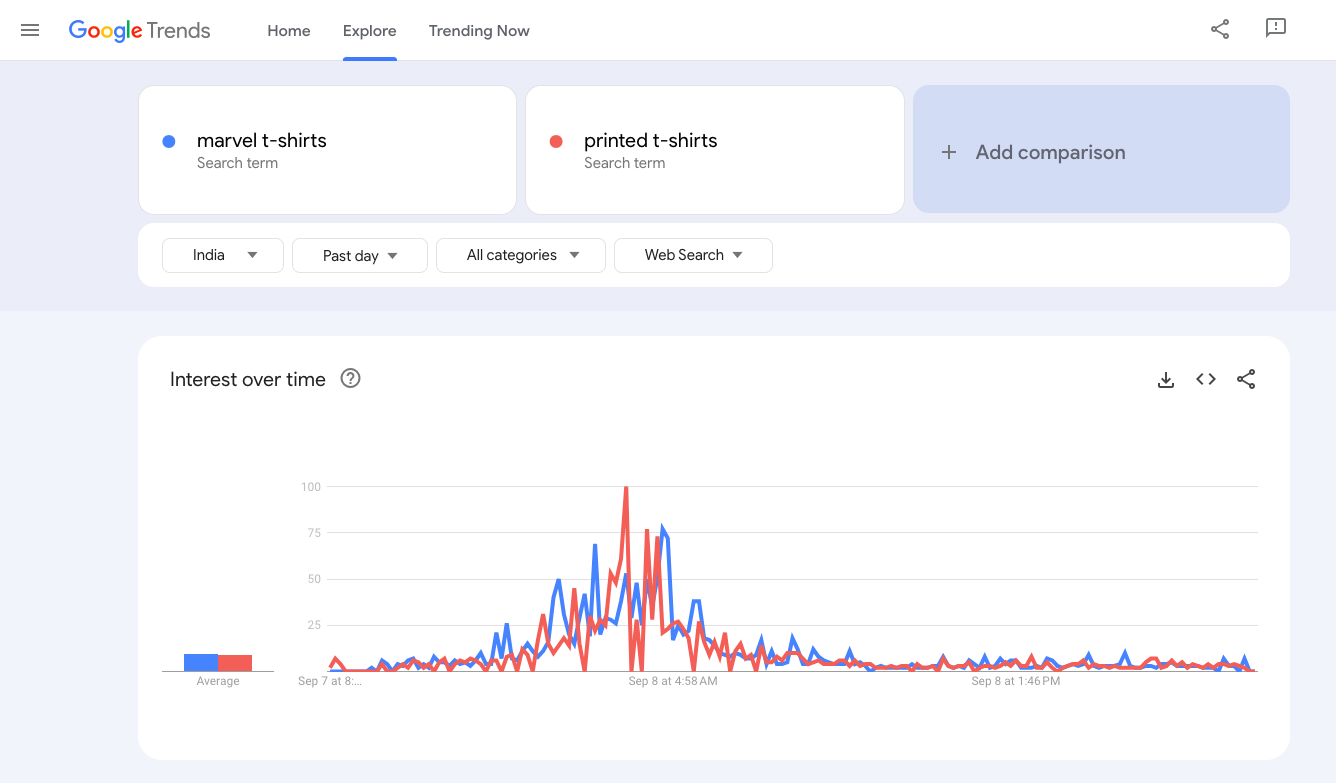
Task: Open the embed code icon
Action: tap(1206, 380)
